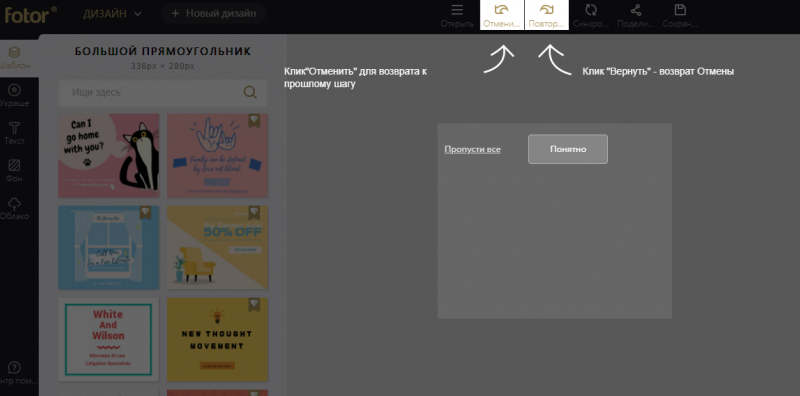Viewport: 800px width, 396px height.
Task: Select the pink hands family template
Action: click(217, 155)
